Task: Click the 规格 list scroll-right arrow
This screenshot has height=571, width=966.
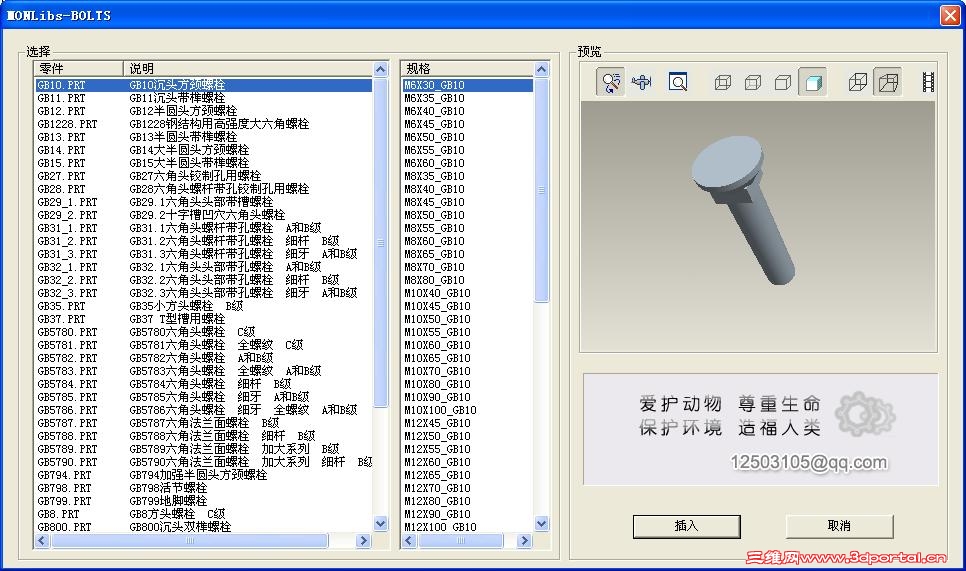Action: point(524,540)
